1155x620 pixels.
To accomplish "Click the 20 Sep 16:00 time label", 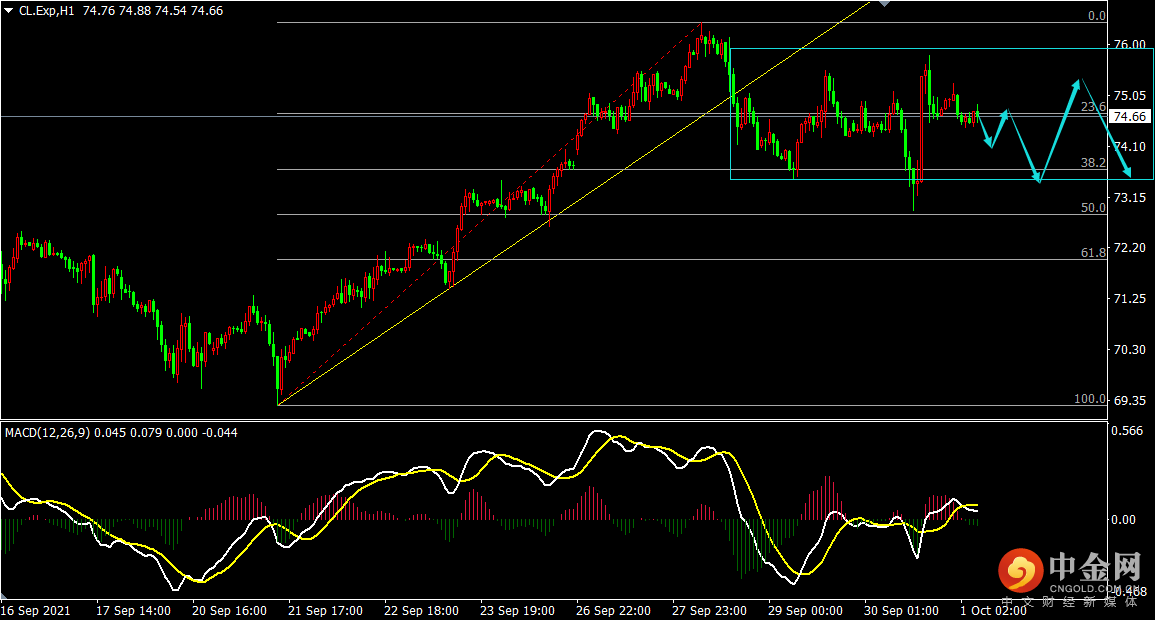I will [x=229, y=611].
